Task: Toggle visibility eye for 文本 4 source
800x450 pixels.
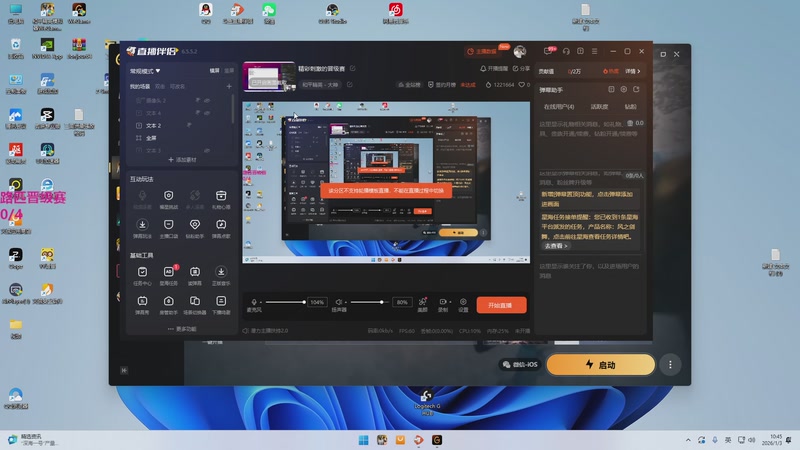Action: click(x=207, y=113)
